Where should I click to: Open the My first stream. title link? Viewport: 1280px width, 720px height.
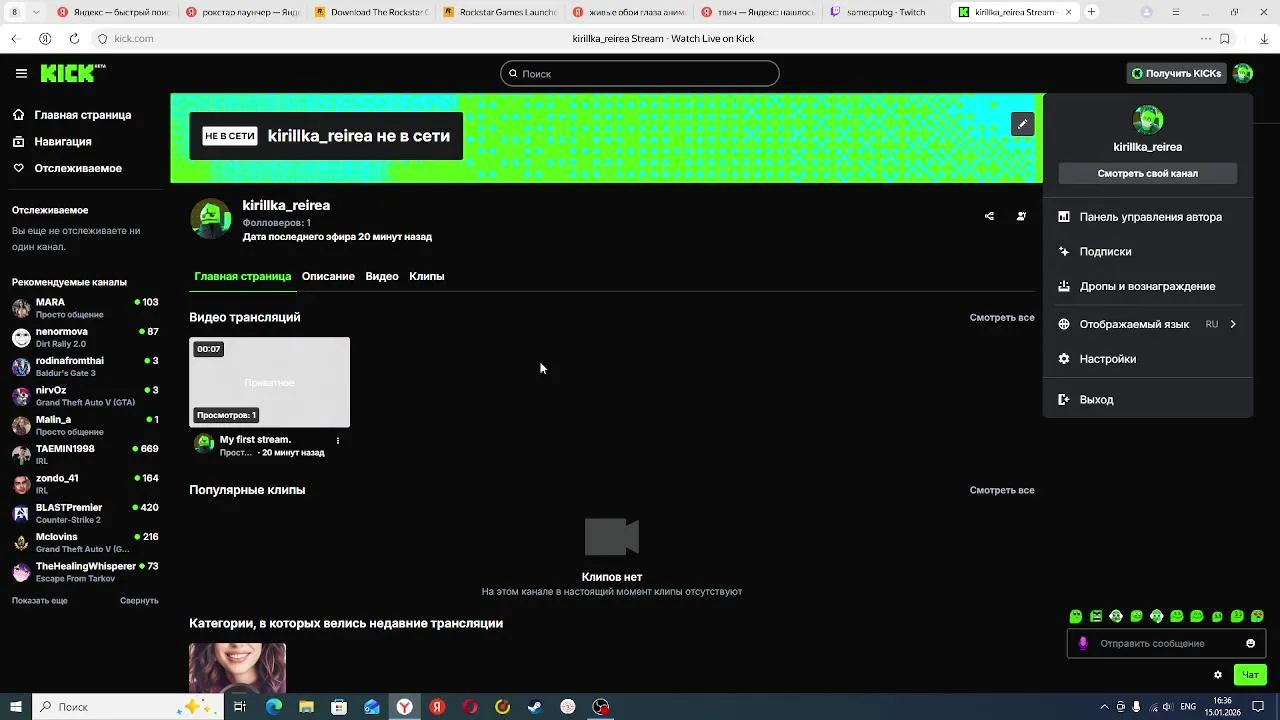click(255, 439)
